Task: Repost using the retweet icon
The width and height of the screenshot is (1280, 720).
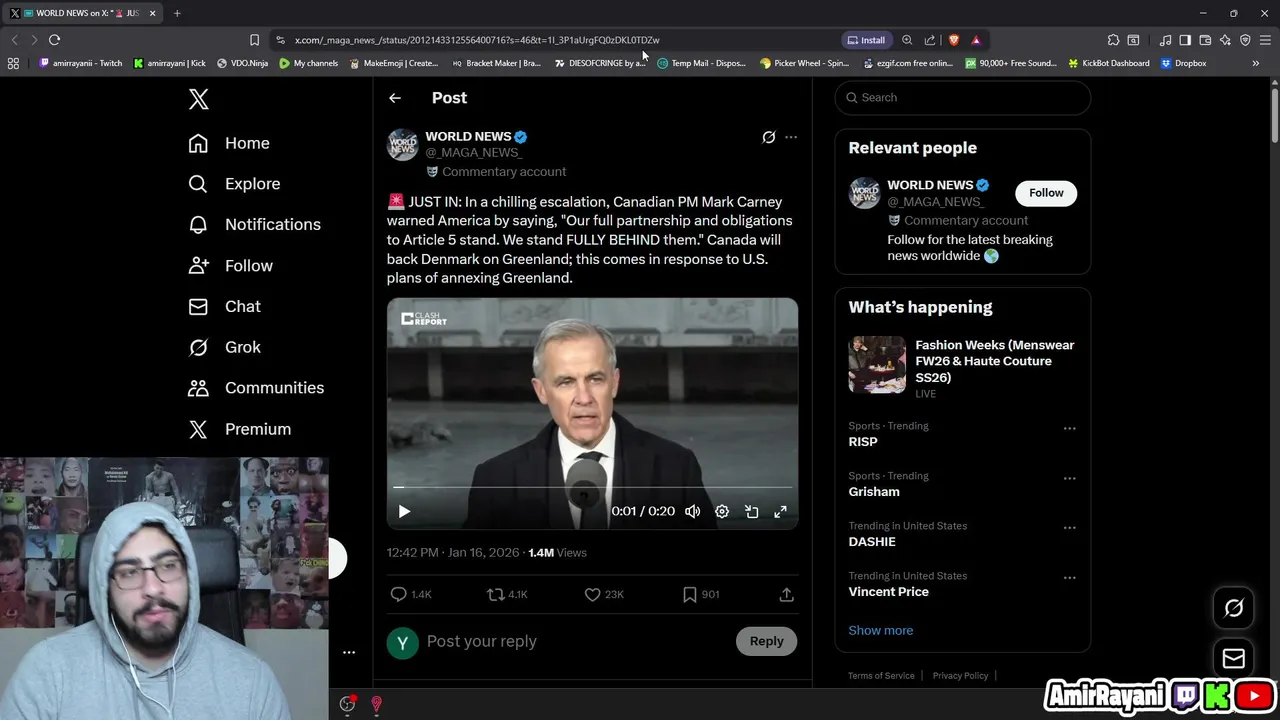Action: 495,594
